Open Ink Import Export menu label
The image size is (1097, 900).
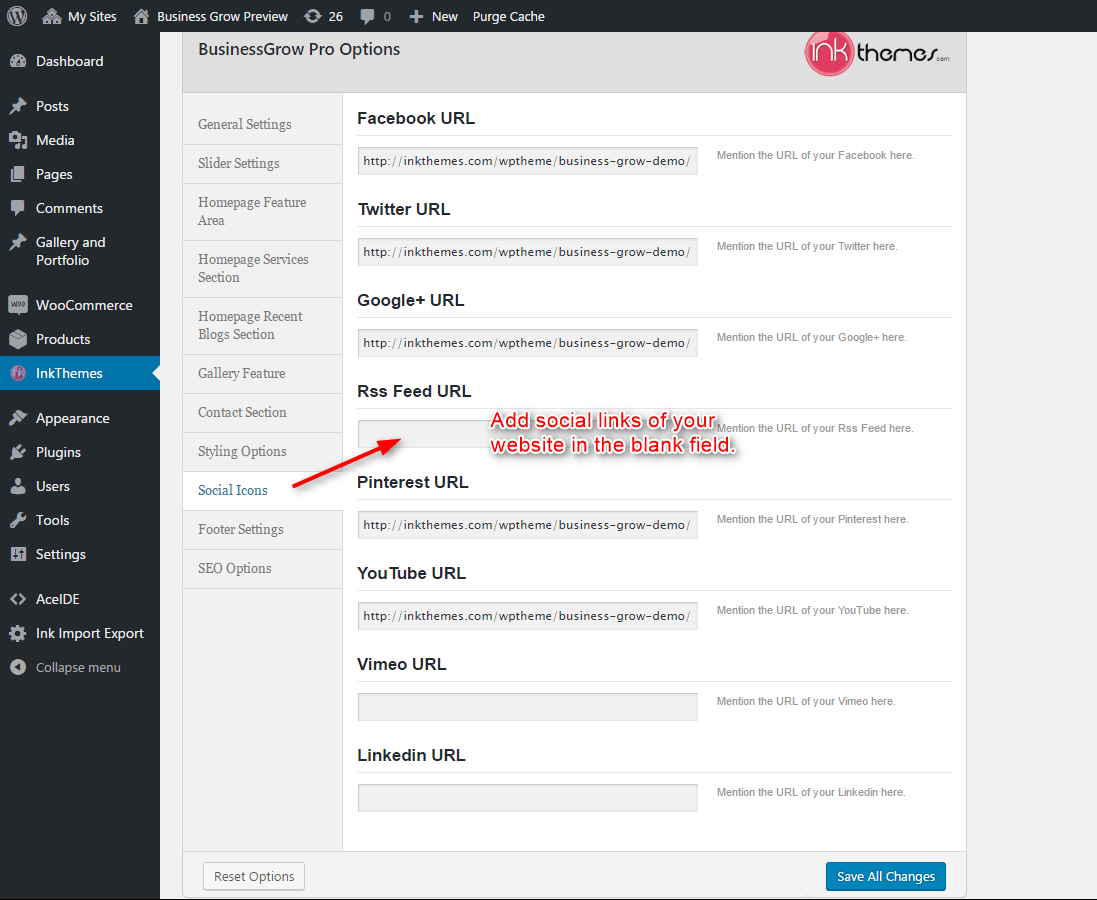click(90, 633)
